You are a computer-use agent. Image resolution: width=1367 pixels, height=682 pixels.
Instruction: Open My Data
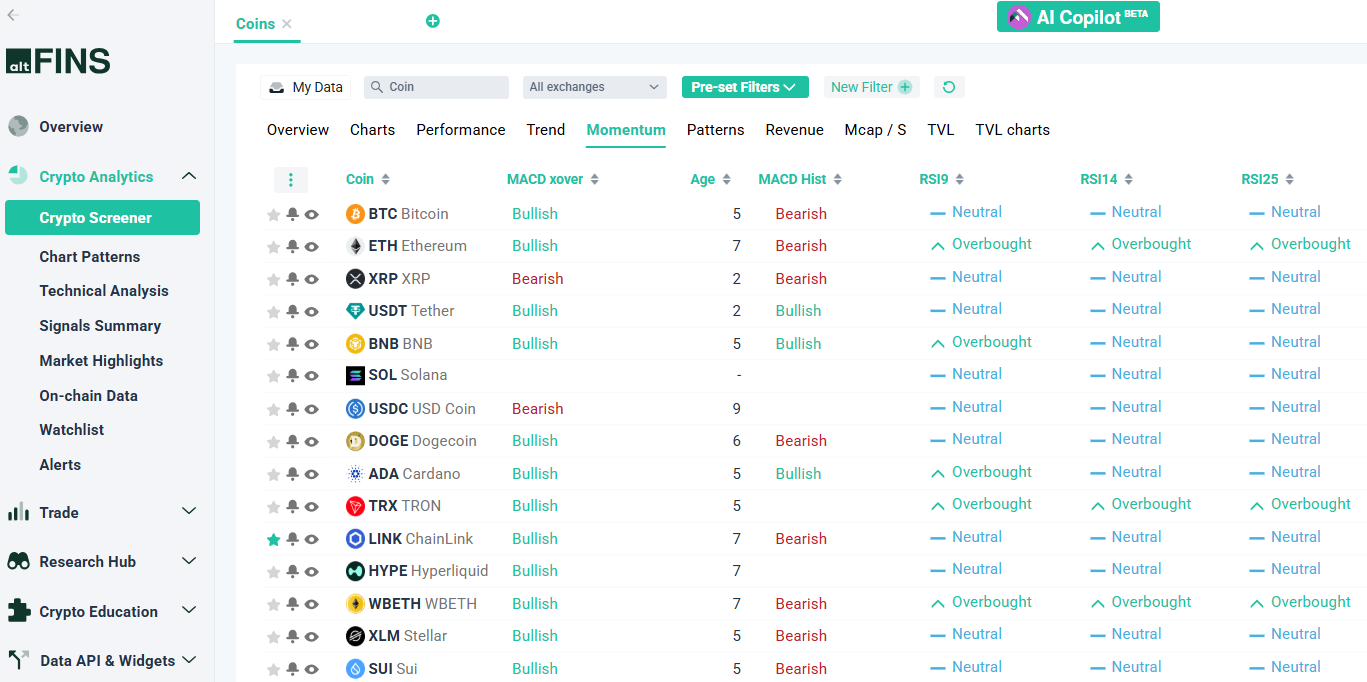coord(306,87)
